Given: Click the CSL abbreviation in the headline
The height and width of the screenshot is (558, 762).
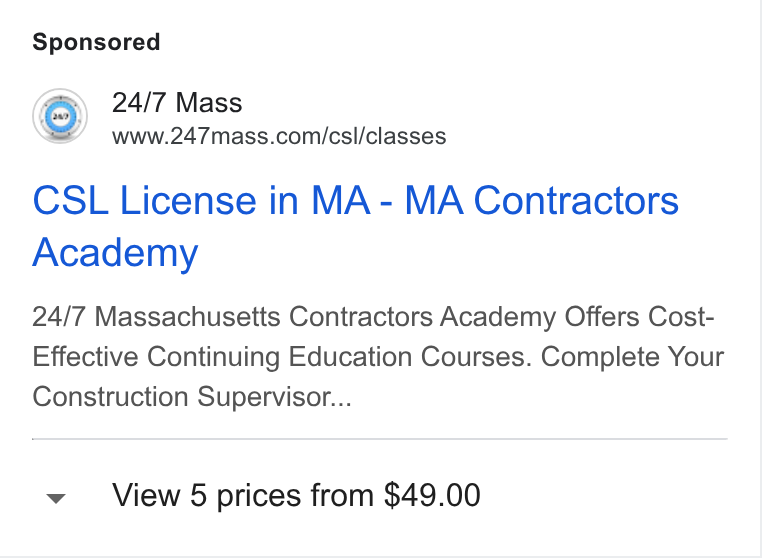Looking at the screenshot, I should point(71,200).
